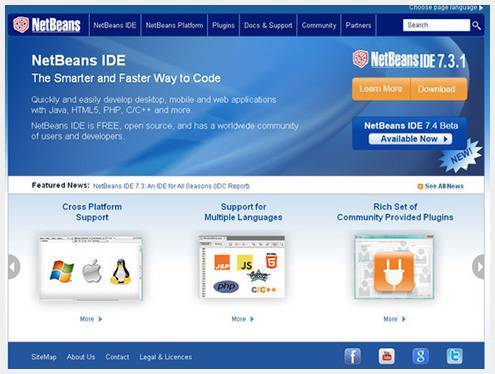
Task: Open the Twitter icon in the footer
Action: tap(455, 356)
